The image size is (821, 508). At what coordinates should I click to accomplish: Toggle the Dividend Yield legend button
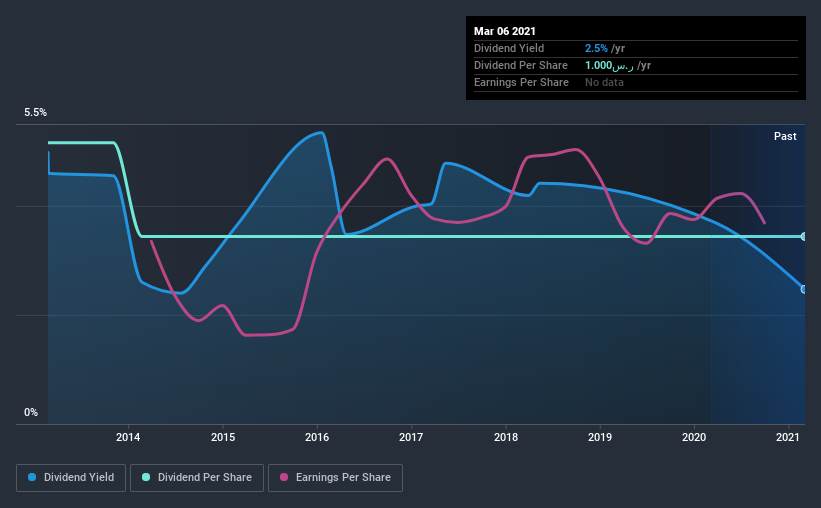coord(71,478)
